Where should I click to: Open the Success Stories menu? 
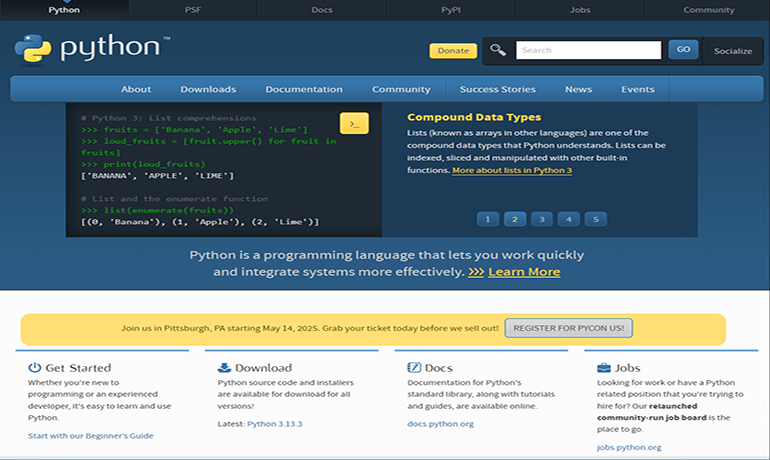coord(497,89)
